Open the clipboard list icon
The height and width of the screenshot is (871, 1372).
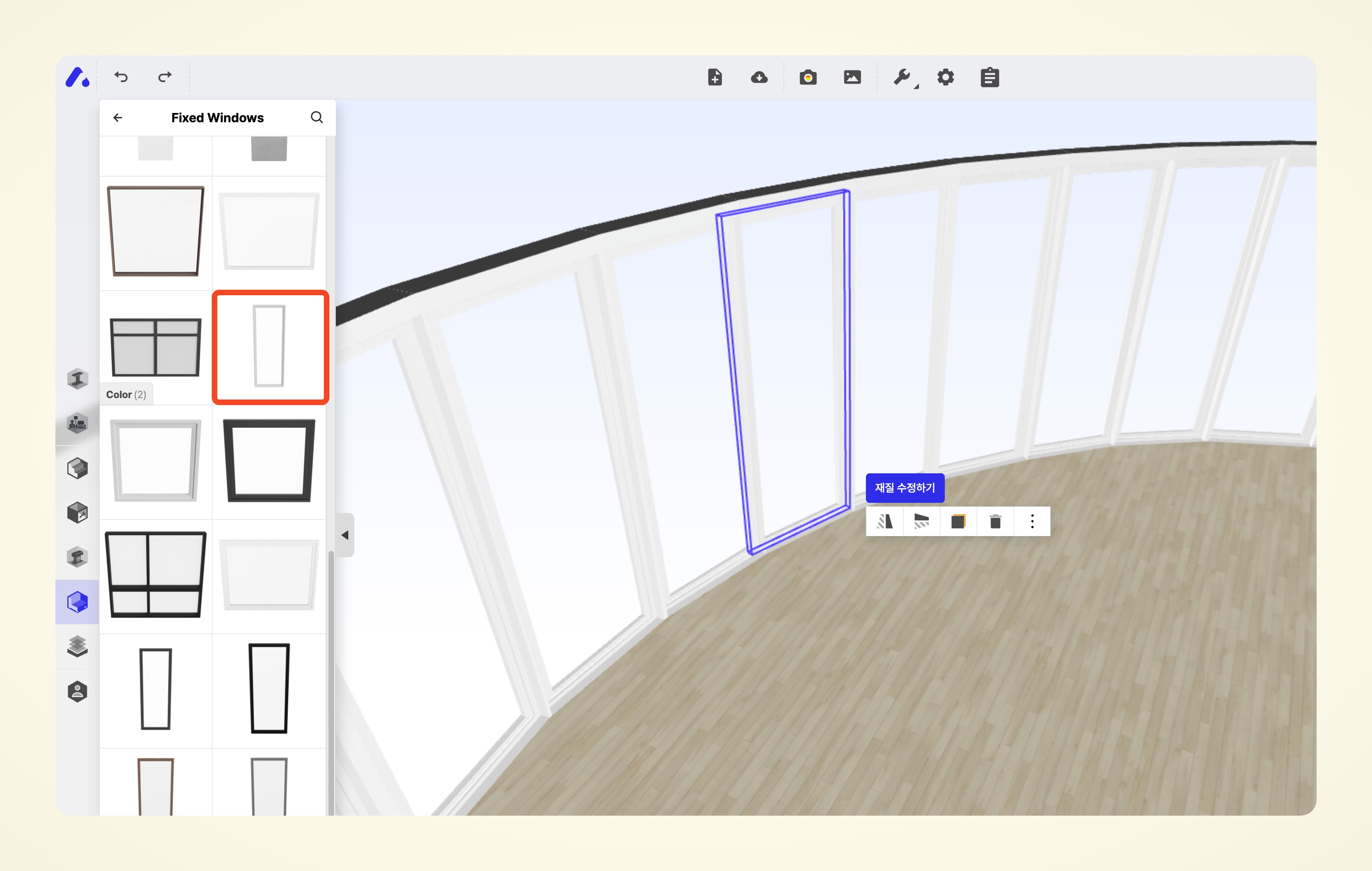click(x=990, y=77)
